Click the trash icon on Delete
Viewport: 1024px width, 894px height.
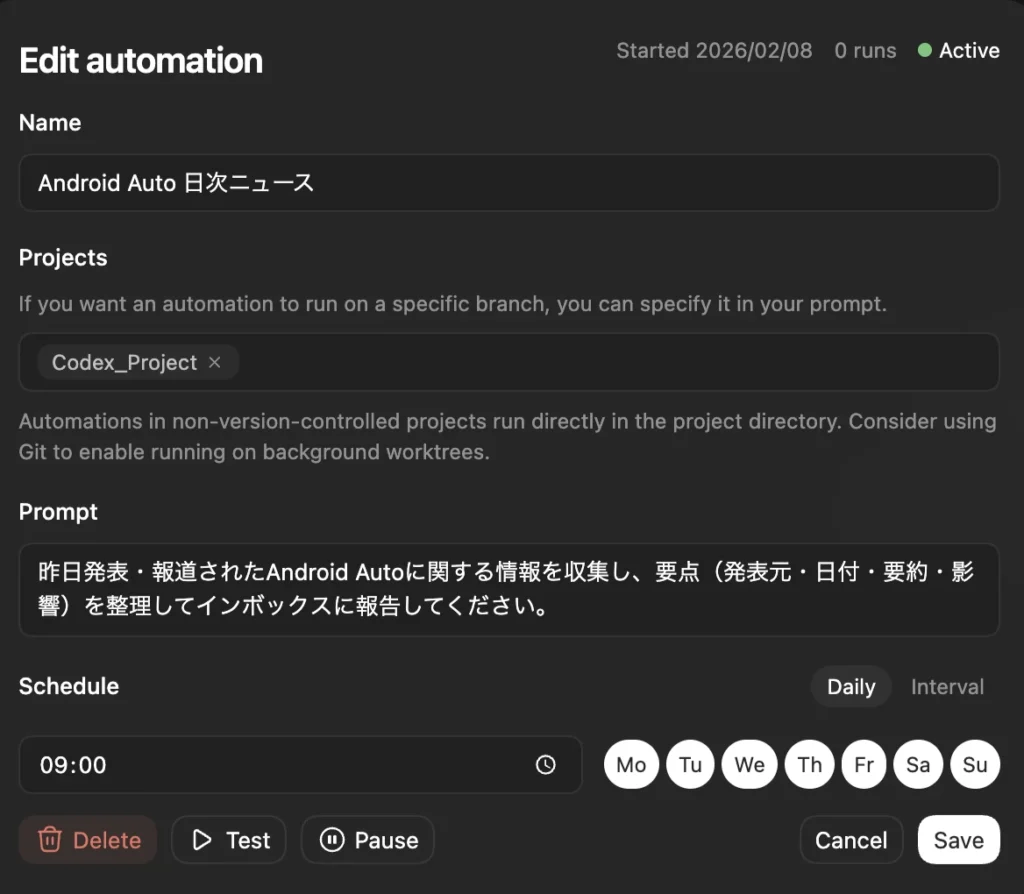(x=49, y=840)
